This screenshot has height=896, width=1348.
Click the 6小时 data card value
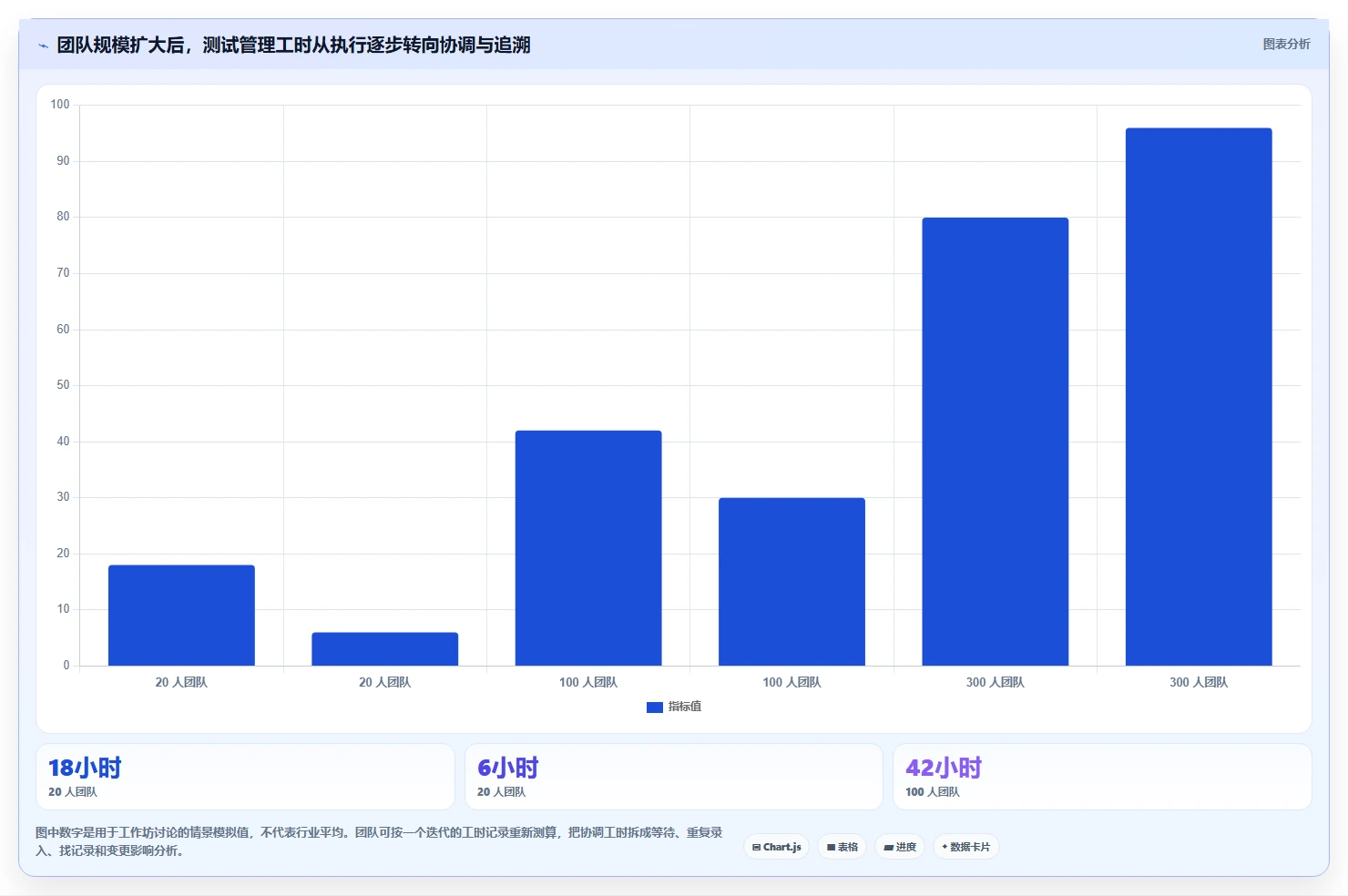[508, 768]
